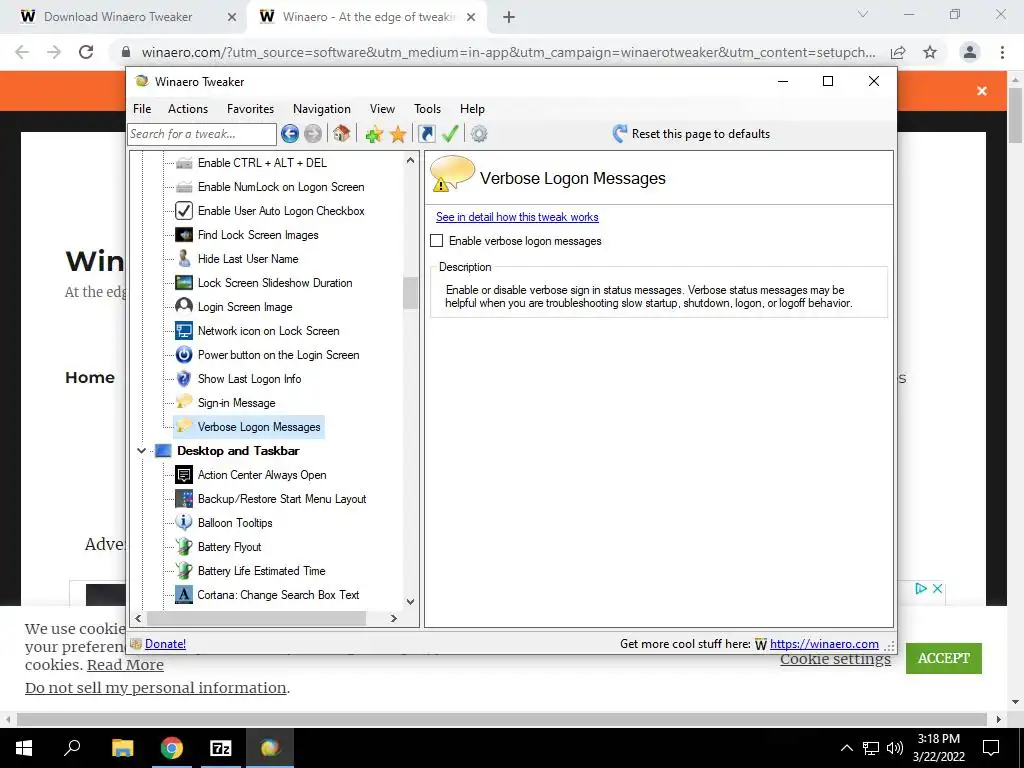Image resolution: width=1024 pixels, height=768 pixels.
Task: Show hidden tray icons chevron
Action: pyautogui.click(x=846, y=748)
